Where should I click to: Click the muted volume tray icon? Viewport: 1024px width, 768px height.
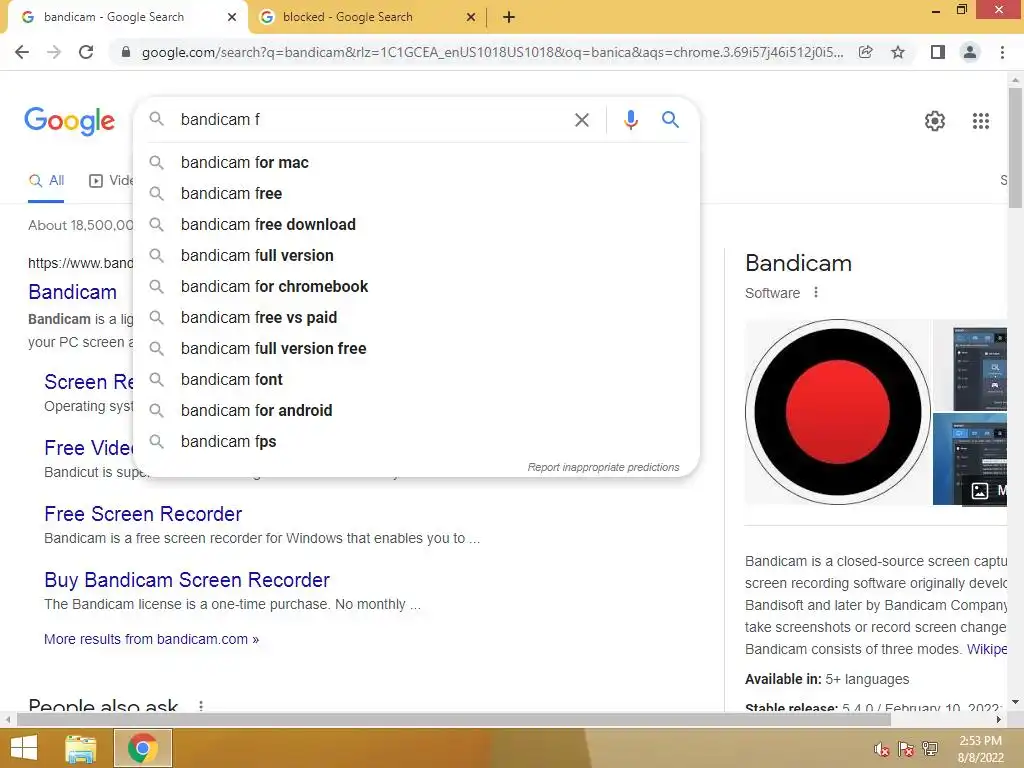point(881,749)
